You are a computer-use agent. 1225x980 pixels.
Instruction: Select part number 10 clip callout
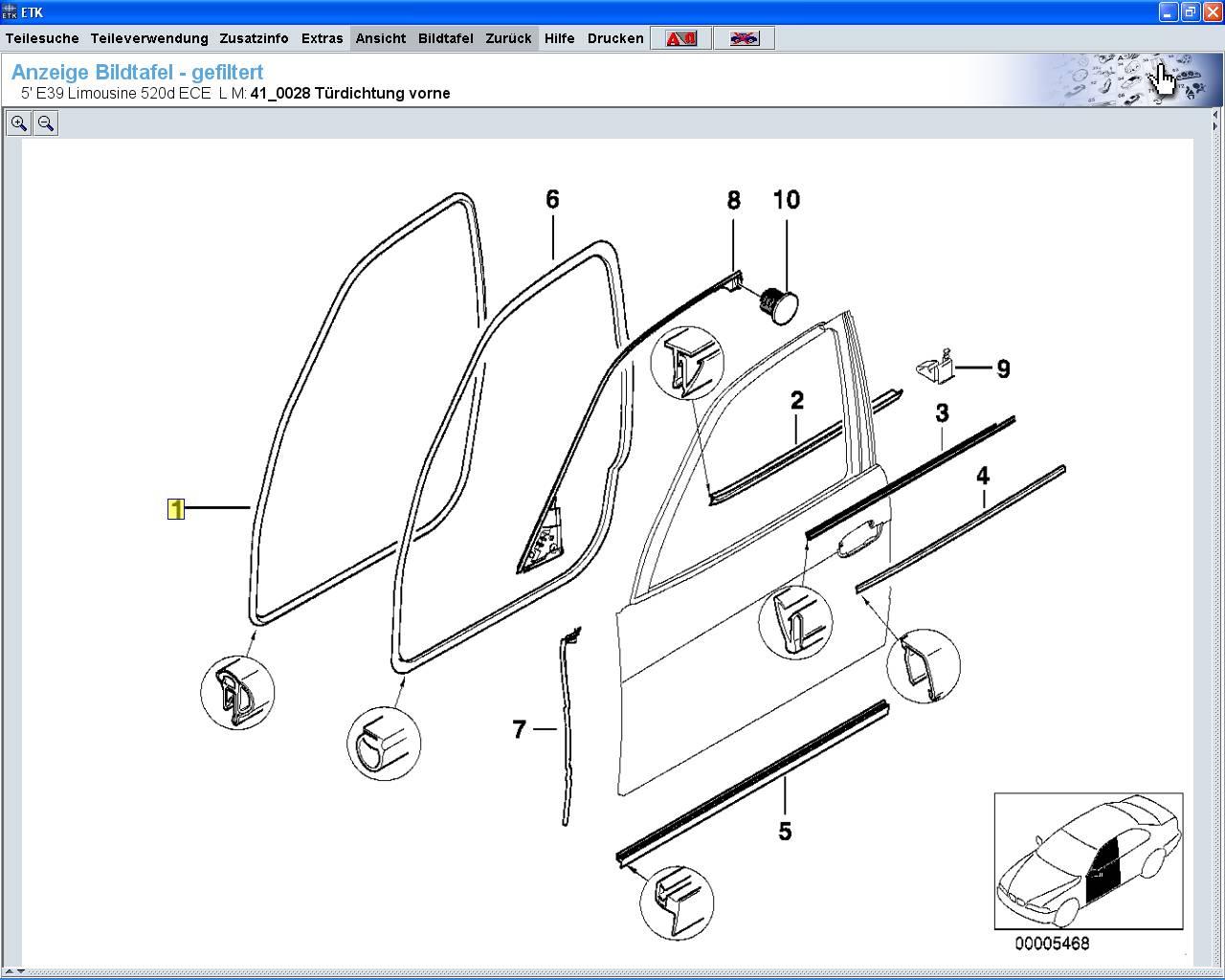(x=786, y=200)
